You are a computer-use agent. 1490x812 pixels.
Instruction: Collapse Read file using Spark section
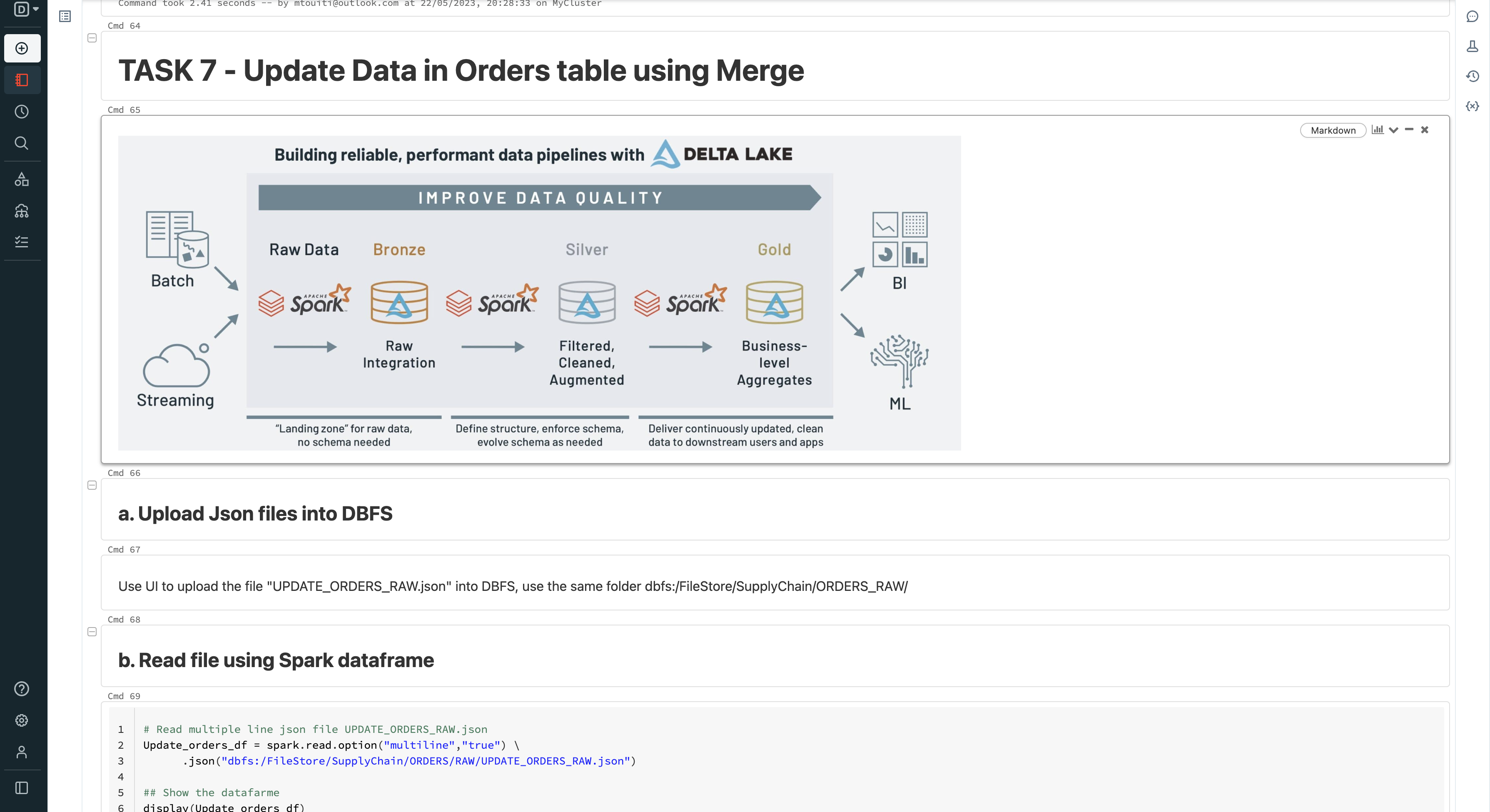pyautogui.click(x=92, y=632)
